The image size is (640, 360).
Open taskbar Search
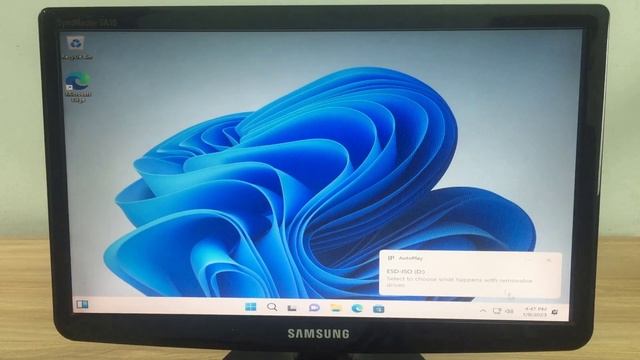click(x=272, y=307)
